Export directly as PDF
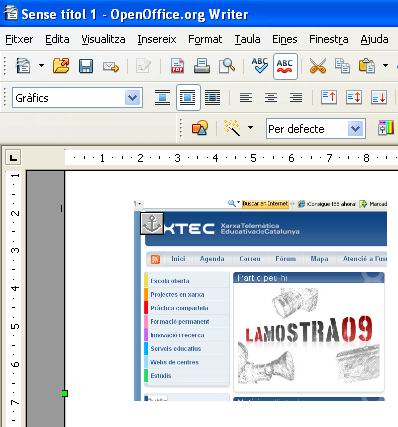The width and height of the screenshot is (398, 427). pos(177,66)
